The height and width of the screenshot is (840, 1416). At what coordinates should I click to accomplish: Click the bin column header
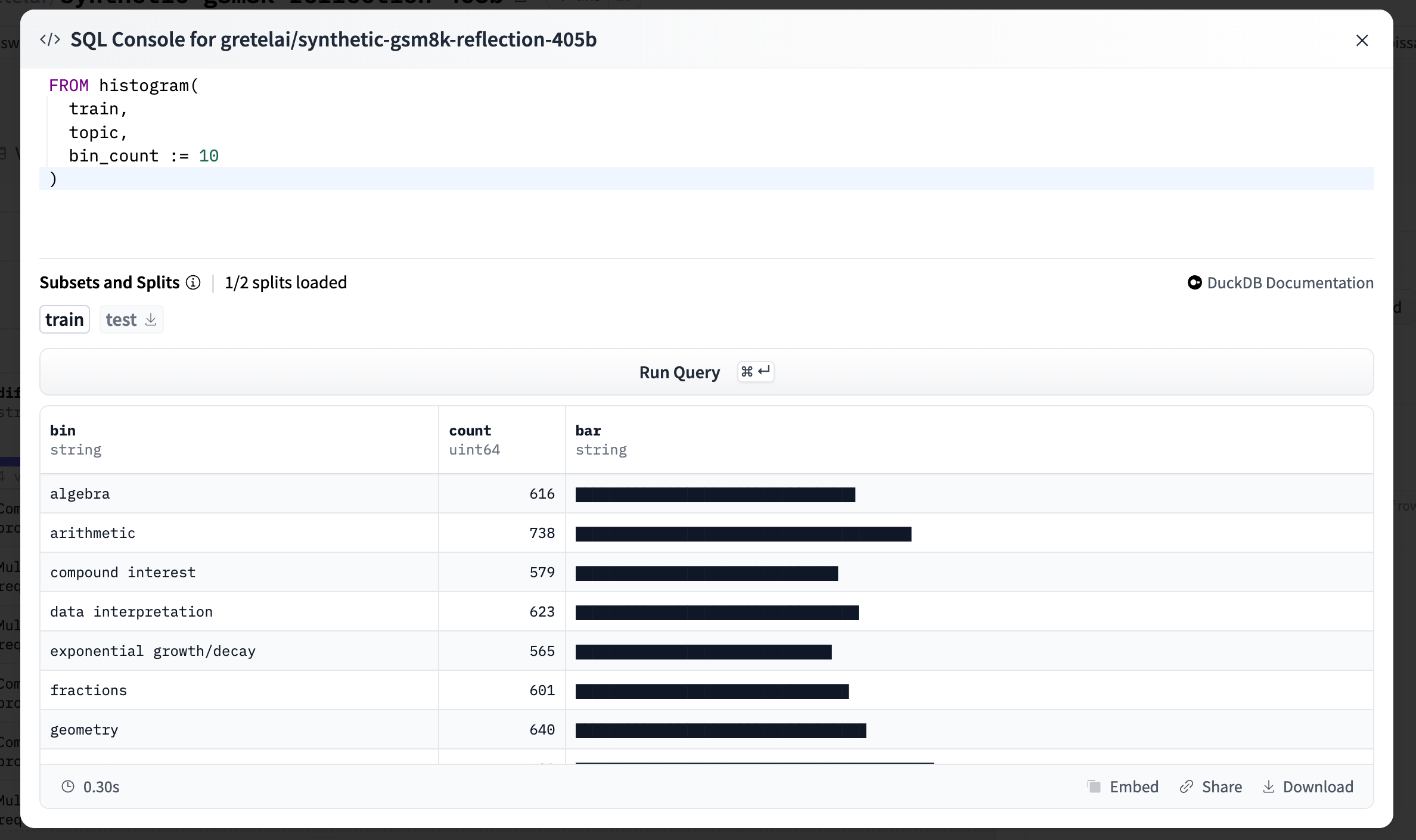(63, 430)
